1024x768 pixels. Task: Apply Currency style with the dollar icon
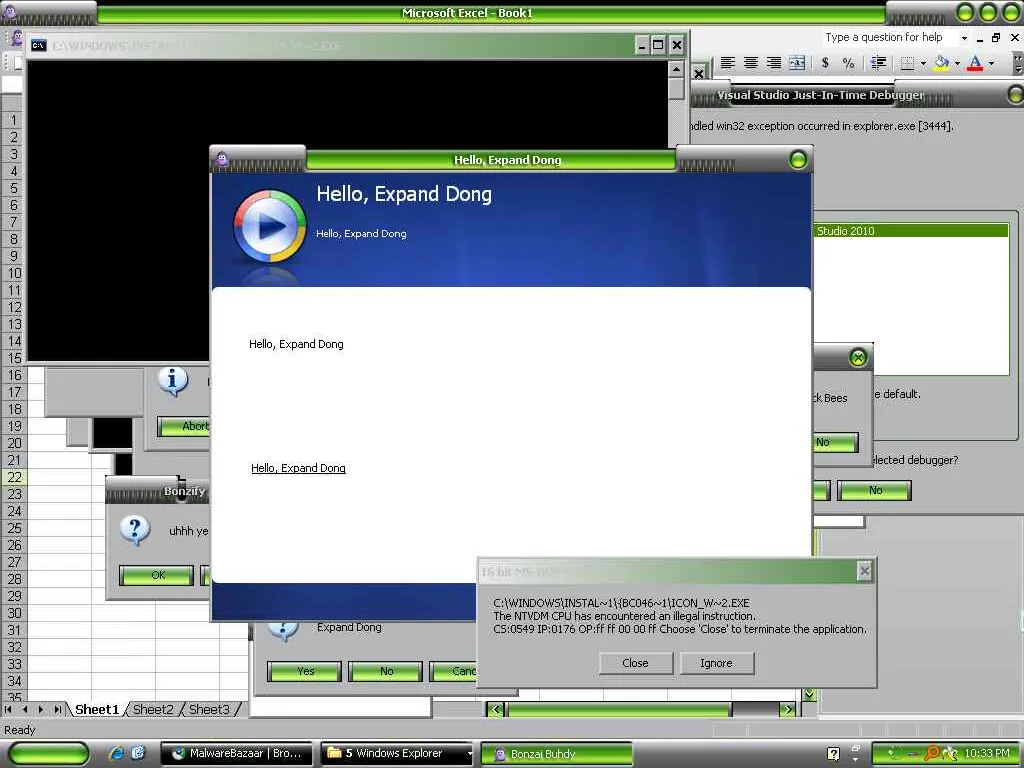(825, 63)
